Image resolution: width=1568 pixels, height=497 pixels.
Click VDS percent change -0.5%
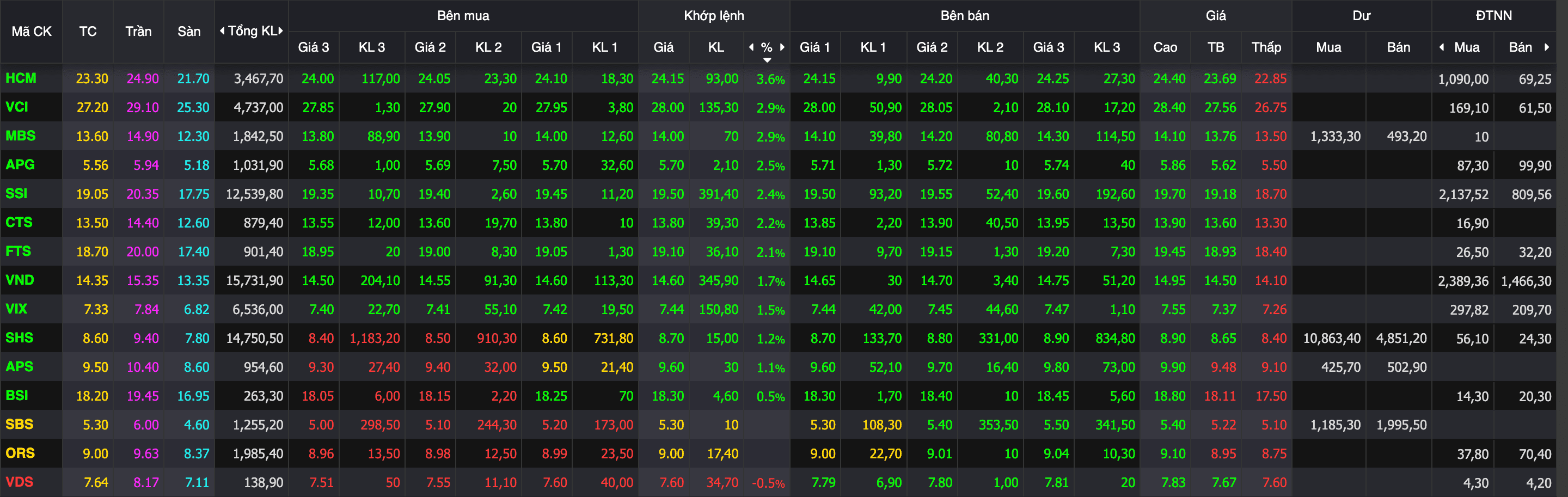coord(768,483)
